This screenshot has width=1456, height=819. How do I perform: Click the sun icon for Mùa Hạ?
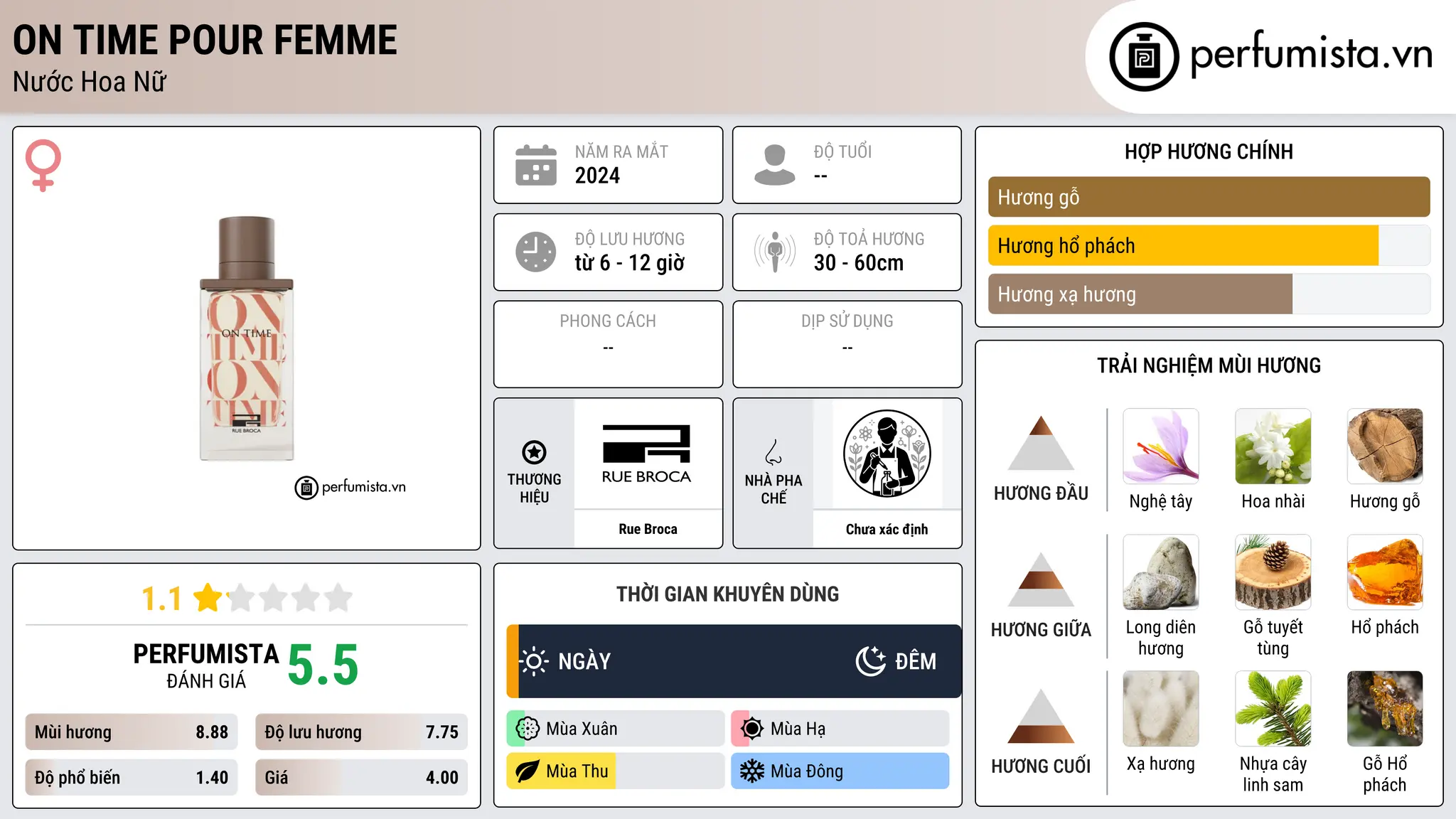[x=752, y=729]
